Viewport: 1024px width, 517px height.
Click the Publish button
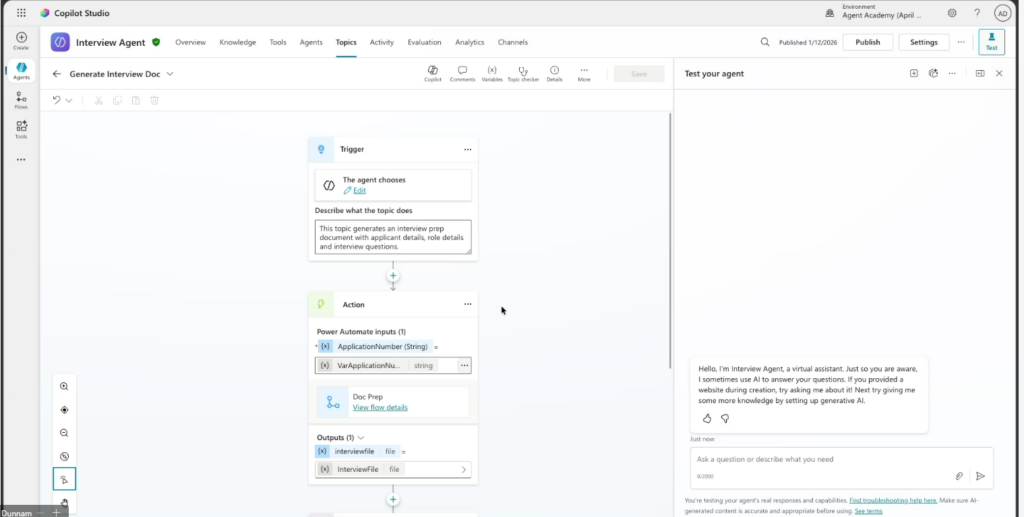[x=867, y=42]
